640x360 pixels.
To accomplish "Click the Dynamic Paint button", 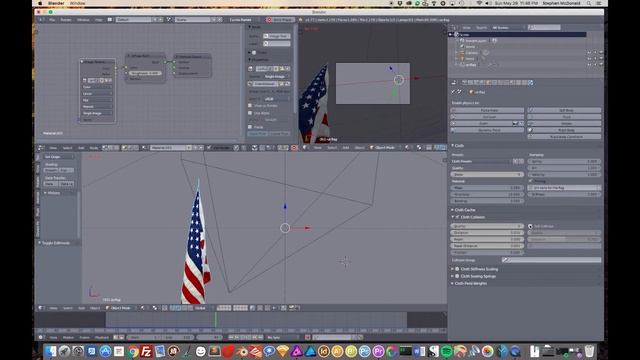I will click(487, 130).
